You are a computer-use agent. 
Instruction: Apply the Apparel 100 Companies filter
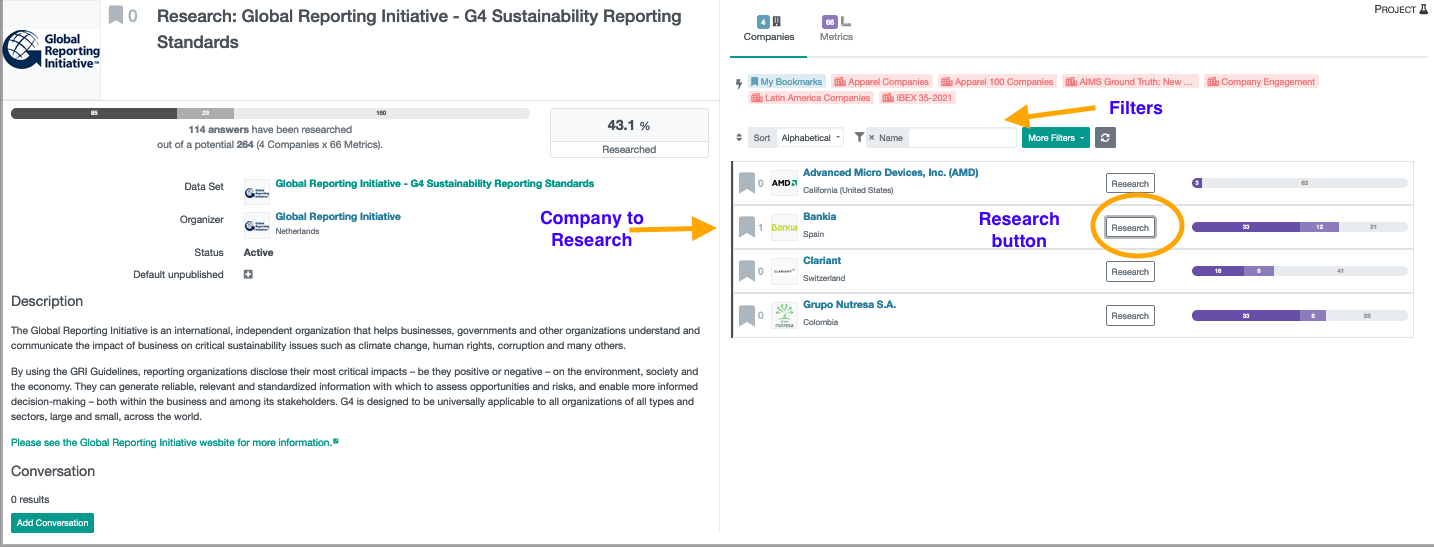[x=997, y=82]
